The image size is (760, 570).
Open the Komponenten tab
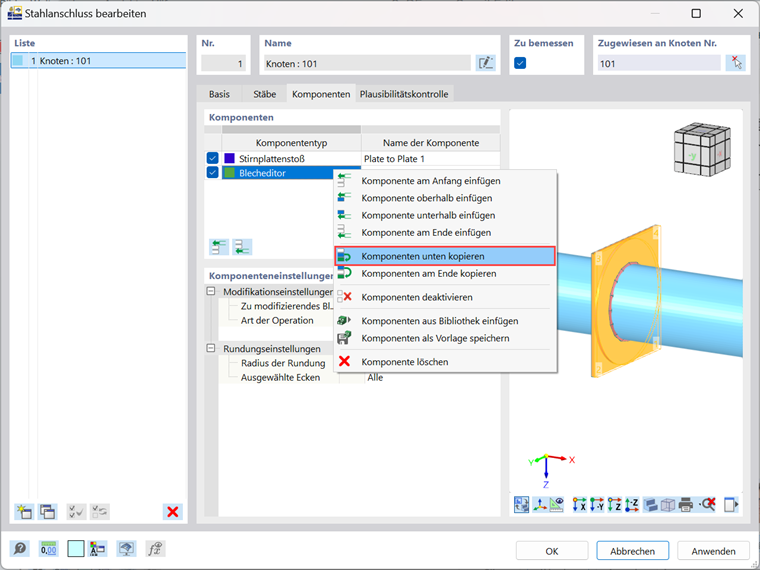pos(321,94)
